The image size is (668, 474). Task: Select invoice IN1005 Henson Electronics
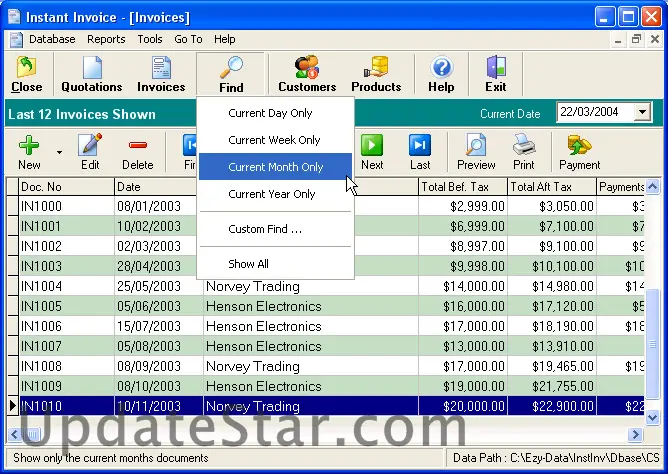(x=326, y=306)
